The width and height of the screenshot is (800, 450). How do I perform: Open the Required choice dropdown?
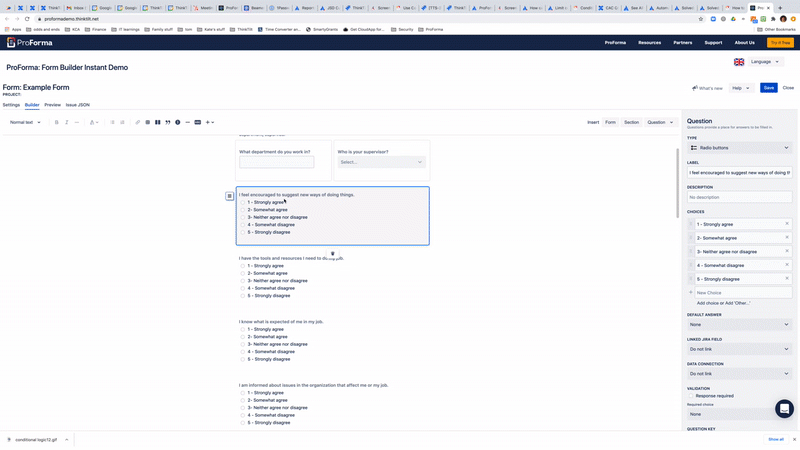[730, 414]
